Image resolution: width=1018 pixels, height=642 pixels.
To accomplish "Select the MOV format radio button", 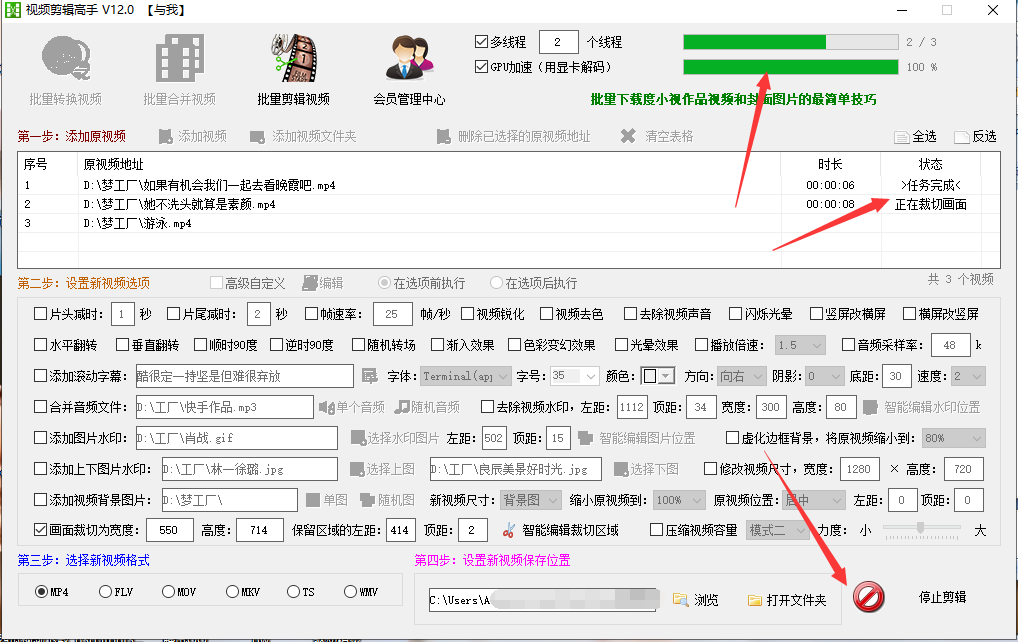I will click(x=169, y=591).
